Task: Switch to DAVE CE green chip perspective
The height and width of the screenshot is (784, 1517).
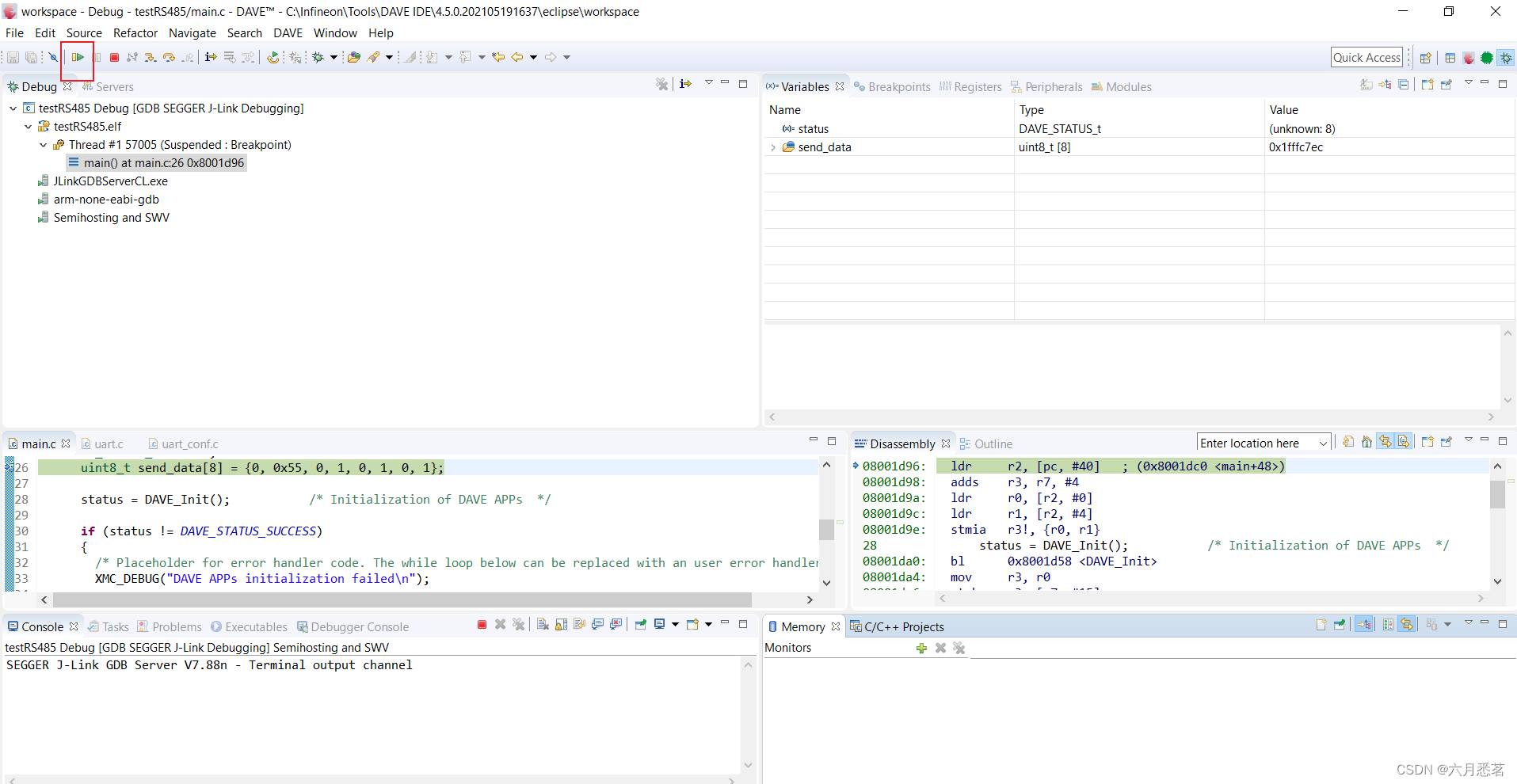Action: point(1487,58)
